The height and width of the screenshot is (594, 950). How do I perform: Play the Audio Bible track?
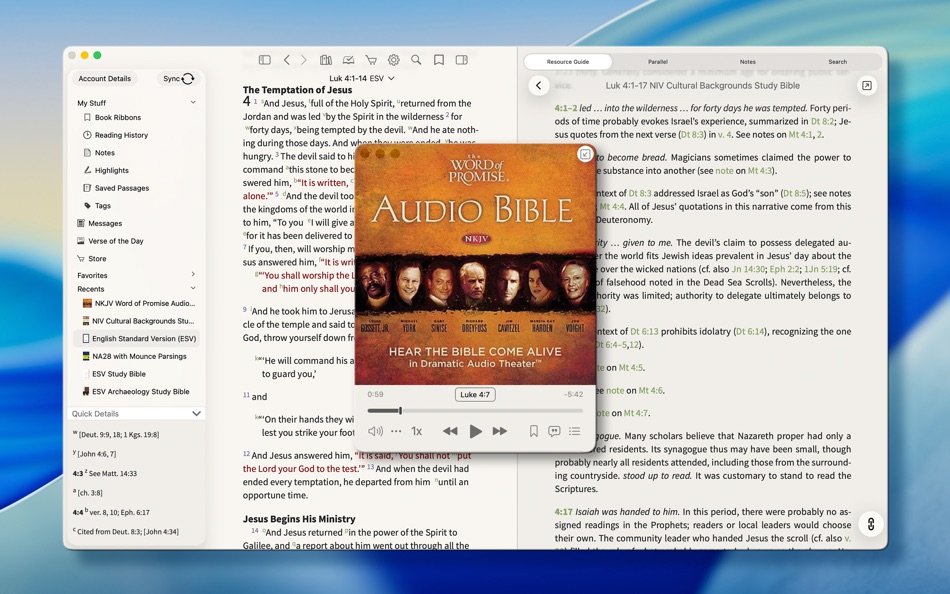(475, 430)
